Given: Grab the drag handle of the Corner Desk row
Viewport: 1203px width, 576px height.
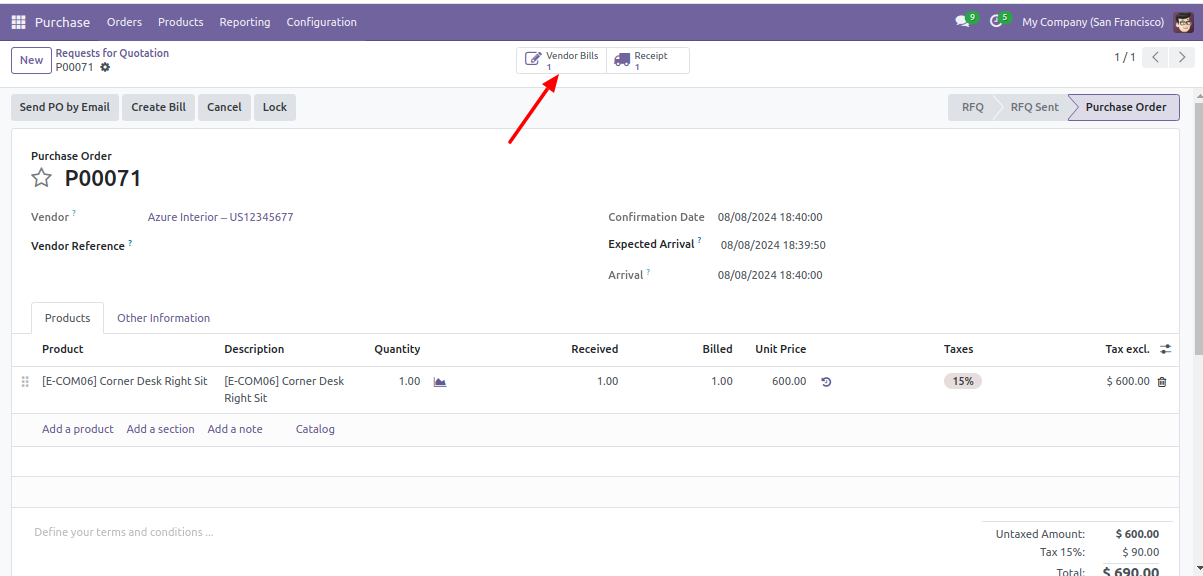Looking at the screenshot, I should click(x=25, y=382).
